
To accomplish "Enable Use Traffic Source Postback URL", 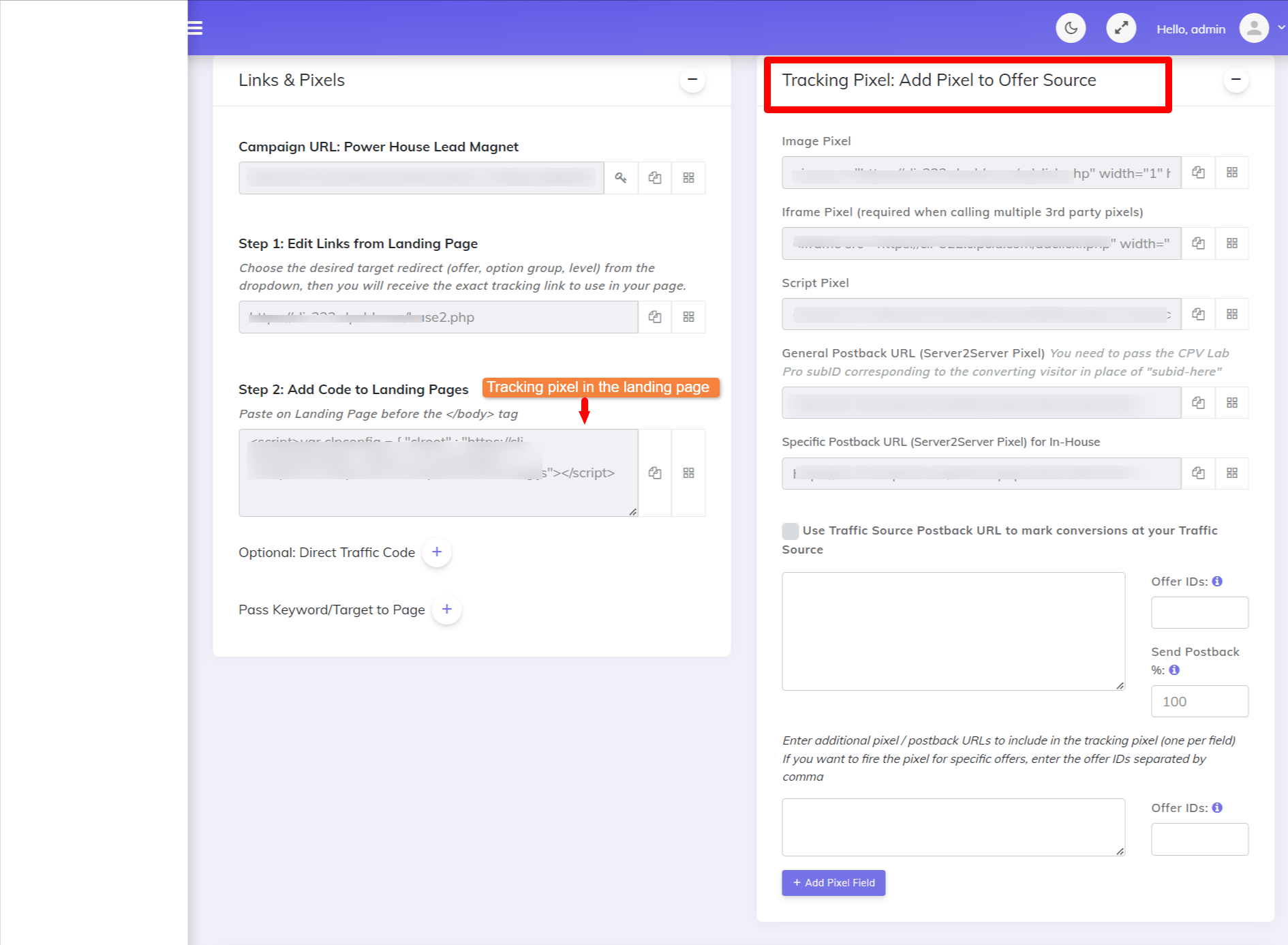I will (790, 530).
